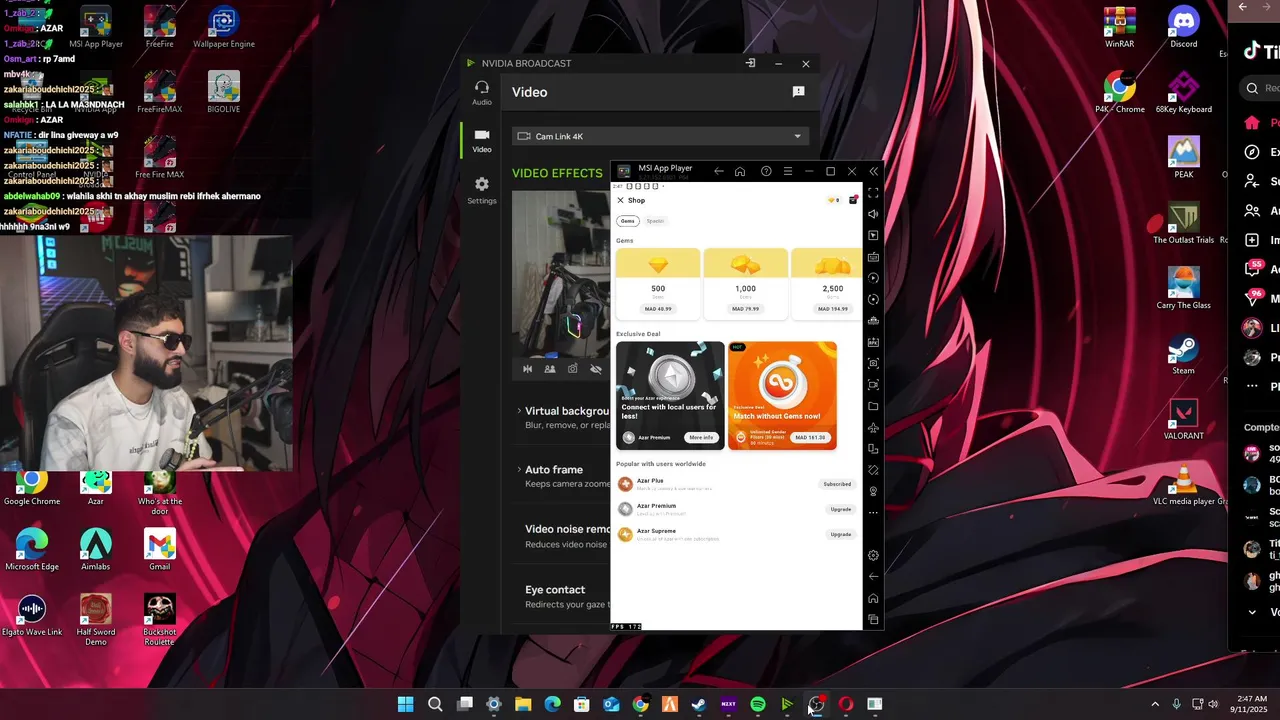This screenshot has width=1280, height=720.
Task: Expand the Virtual background effect
Action: pyautogui.click(x=519, y=411)
